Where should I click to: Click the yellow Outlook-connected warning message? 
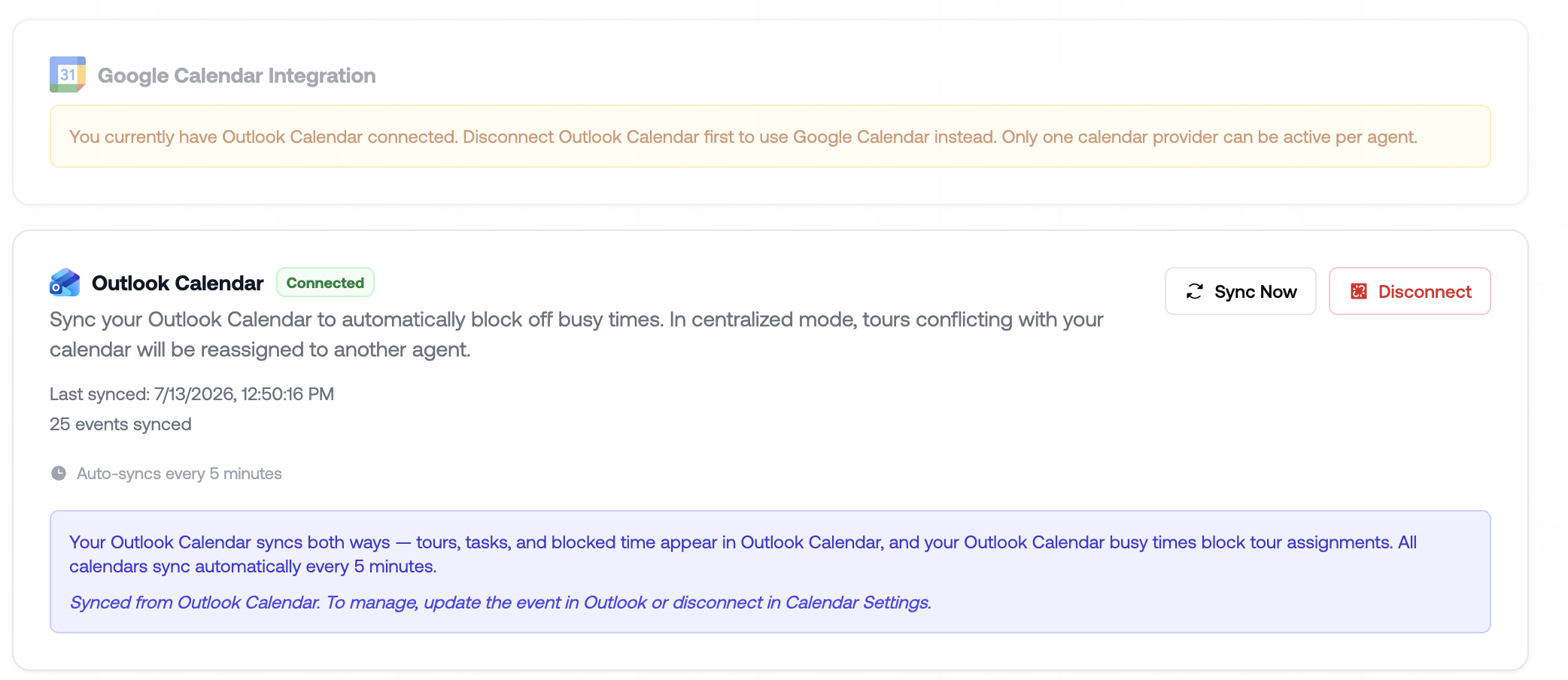tap(770, 136)
